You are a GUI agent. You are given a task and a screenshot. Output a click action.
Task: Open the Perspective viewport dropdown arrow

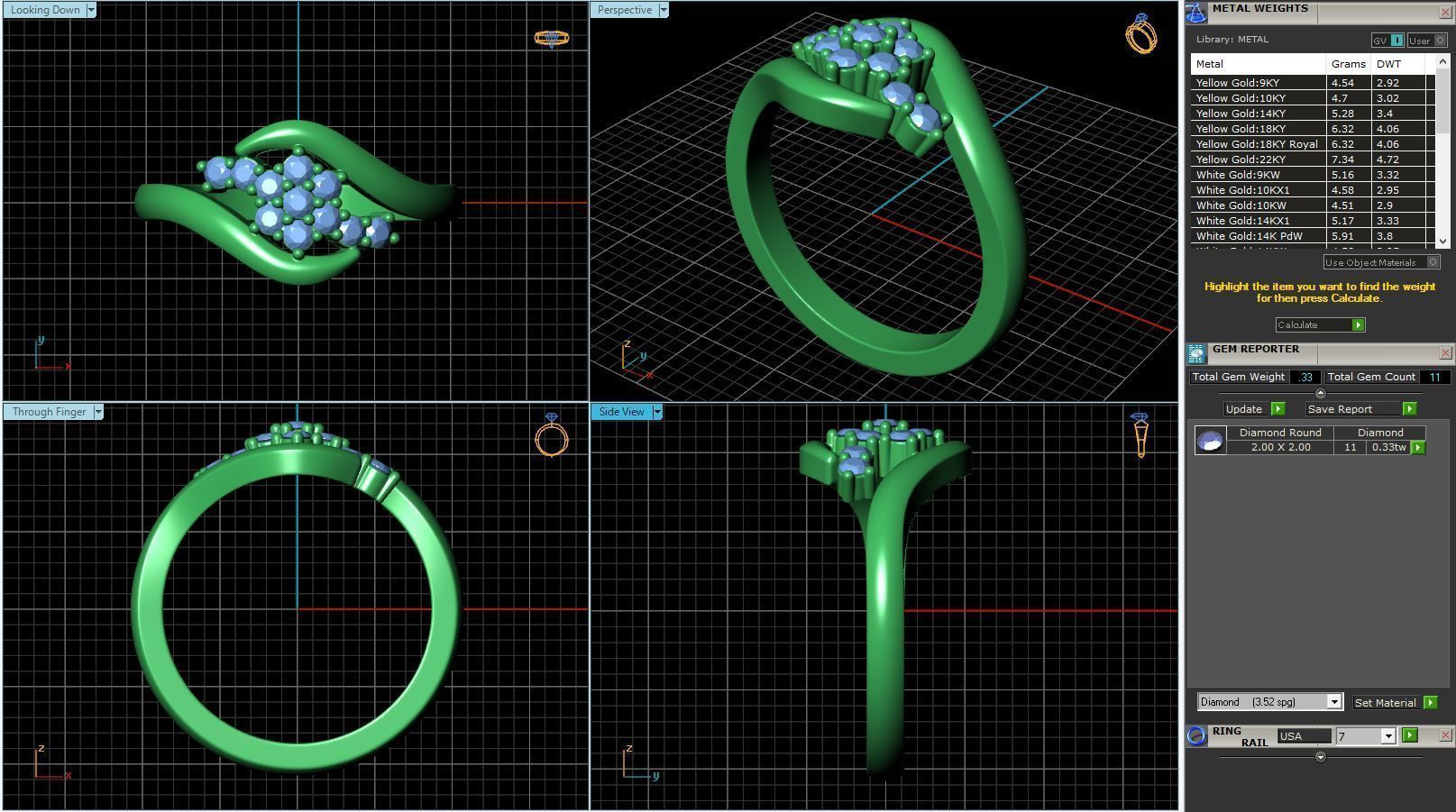(664, 10)
